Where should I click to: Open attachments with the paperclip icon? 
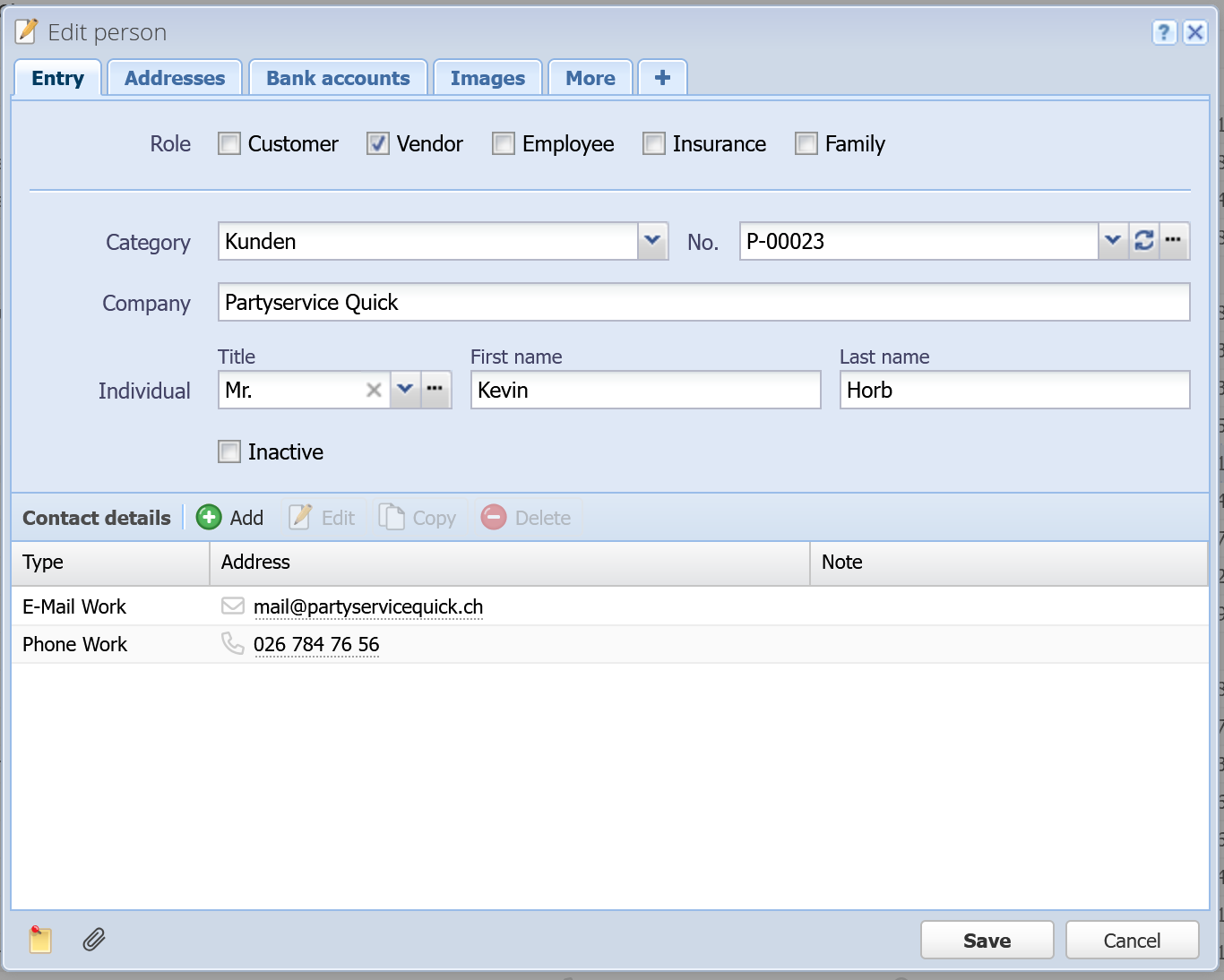click(94, 939)
